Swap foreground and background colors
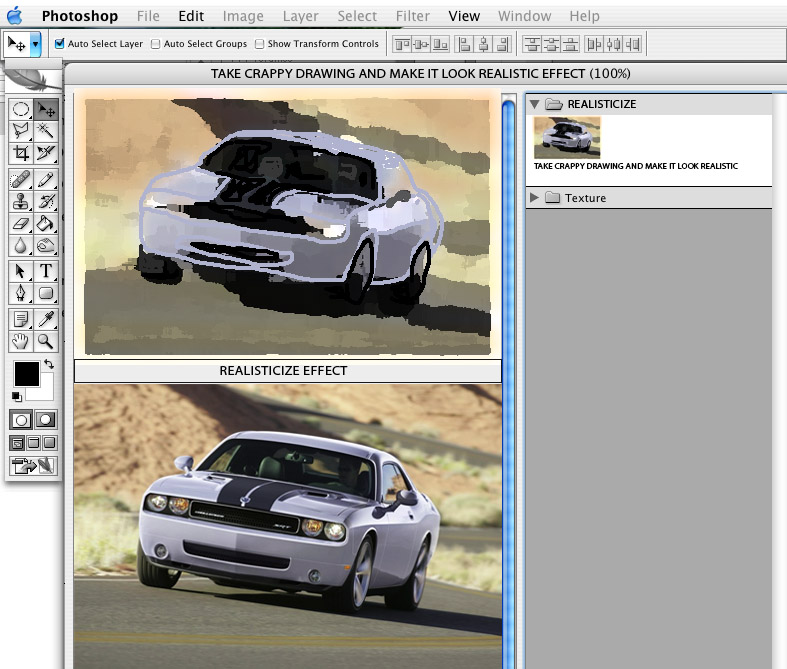This screenshot has height=669, width=787. click(x=49, y=364)
